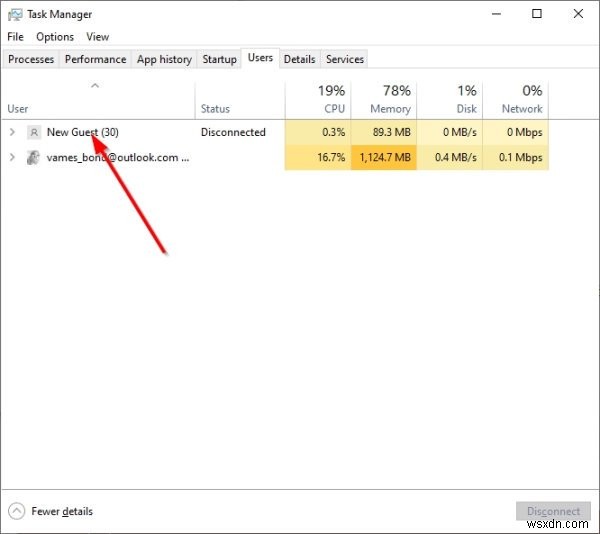Image resolution: width=600 pixels, height=534 pixels.
Task: Sort by the Network column header
Action: point(515,100)
